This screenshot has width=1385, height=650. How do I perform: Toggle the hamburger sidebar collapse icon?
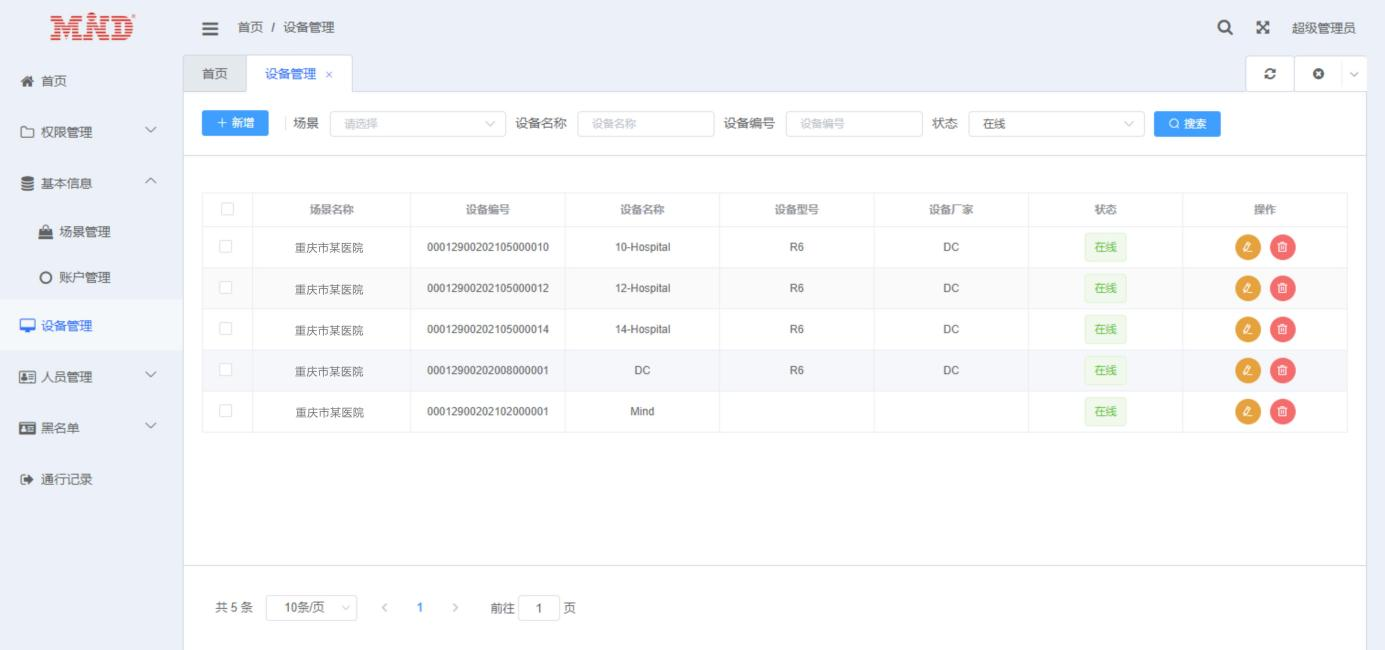(210, 28)
